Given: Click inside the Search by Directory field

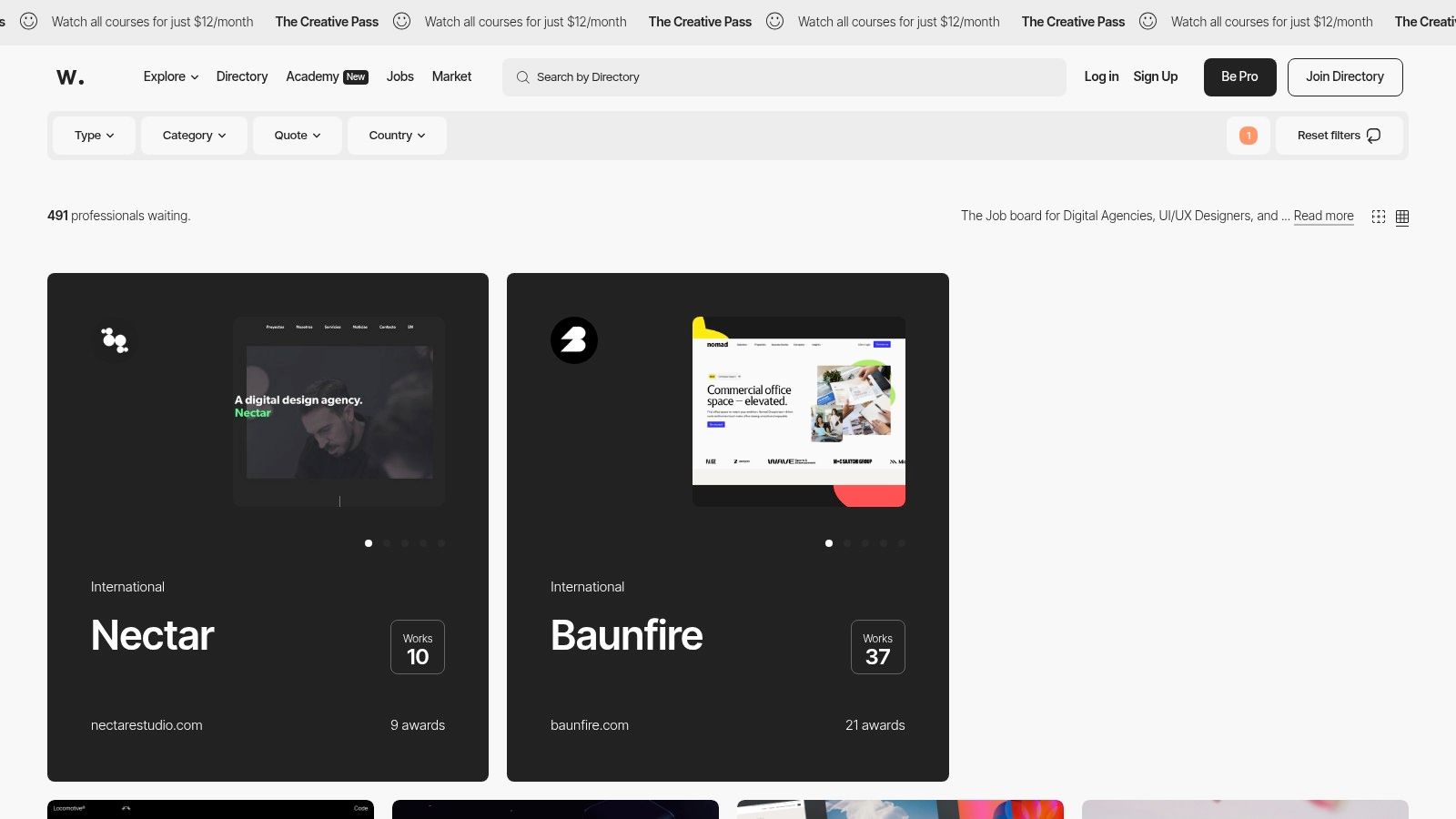Looking at the screenshot, I should point(783,77).
